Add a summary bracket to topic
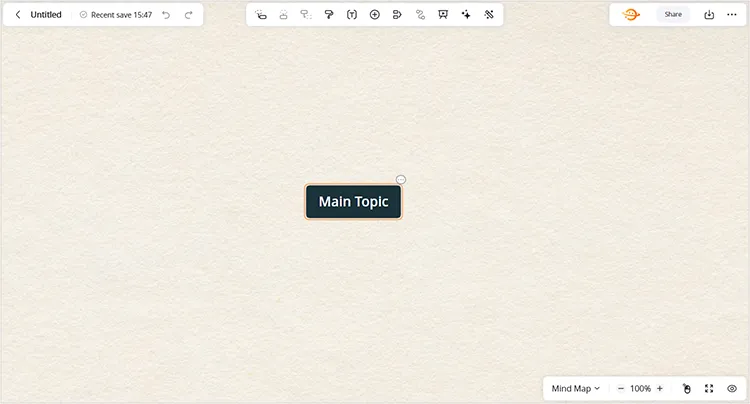 (x=397, y=15)
